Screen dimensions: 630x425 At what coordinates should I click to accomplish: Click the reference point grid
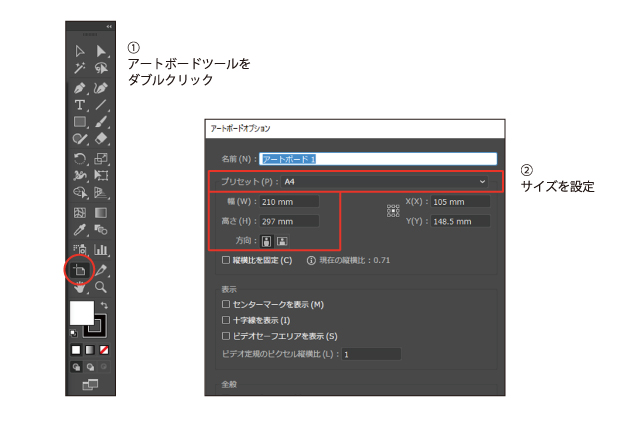click(393, 211)
